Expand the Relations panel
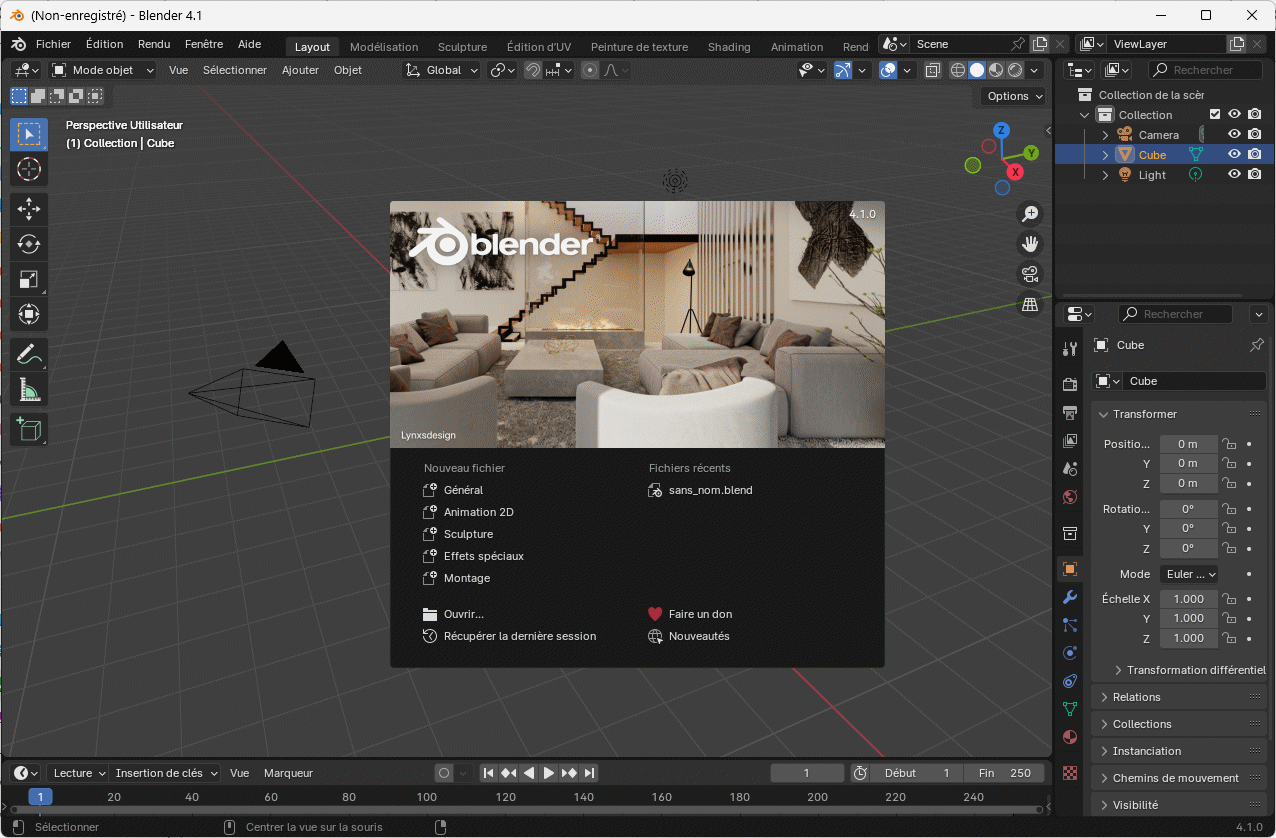Viewport: 1276px width, 838px height. click(x=1180, y=697)
